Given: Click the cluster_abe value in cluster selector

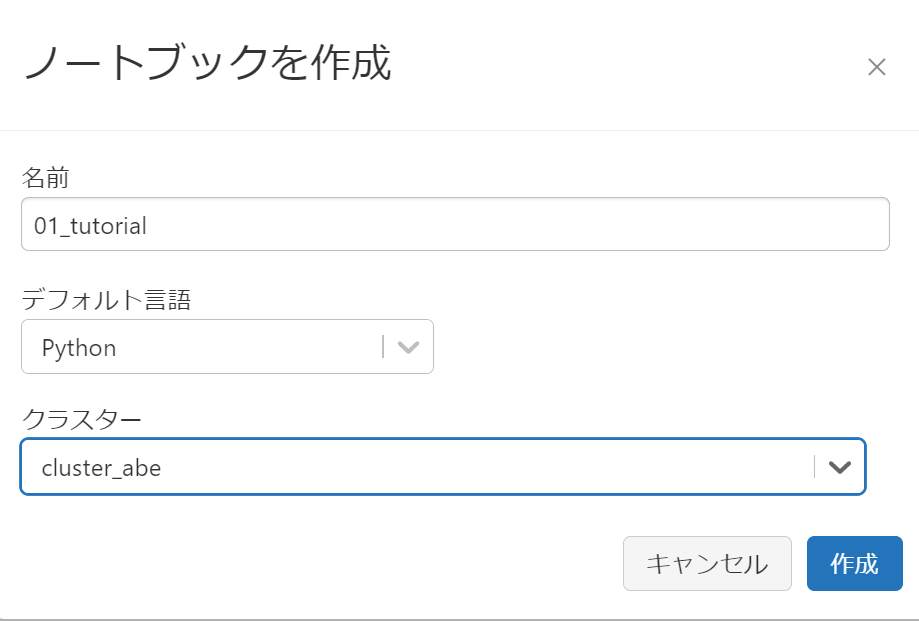Looking at the screenshot, I should click(x=101, y=467).
